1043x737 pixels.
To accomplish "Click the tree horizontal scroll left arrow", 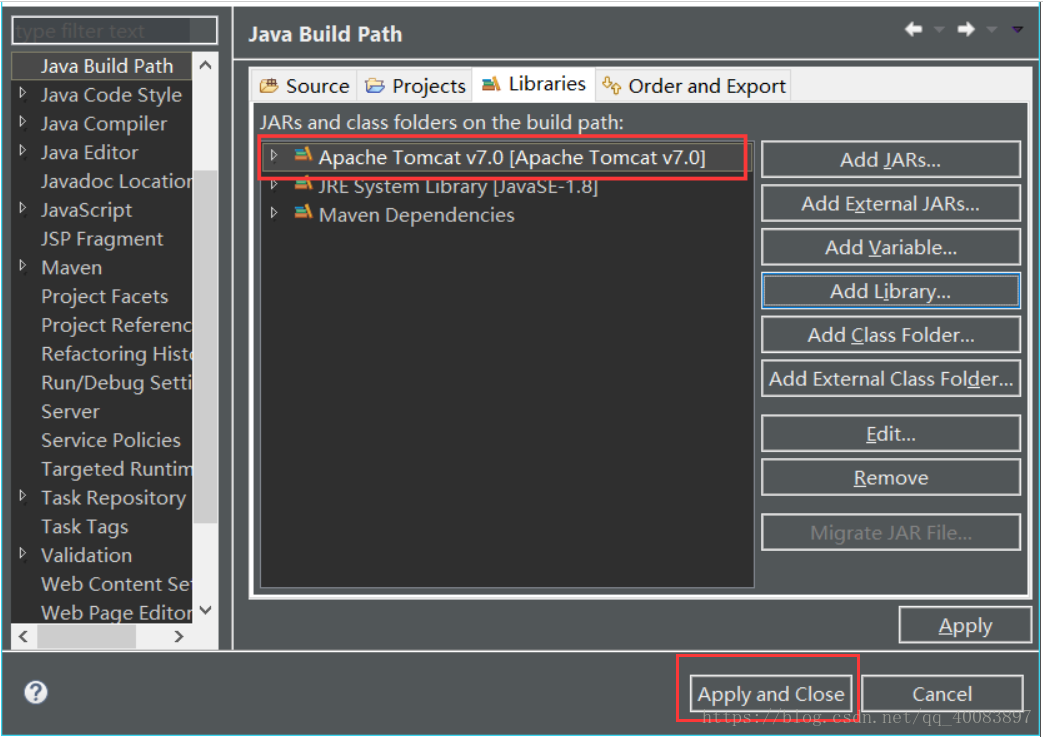I will click(x=23, y=636).
